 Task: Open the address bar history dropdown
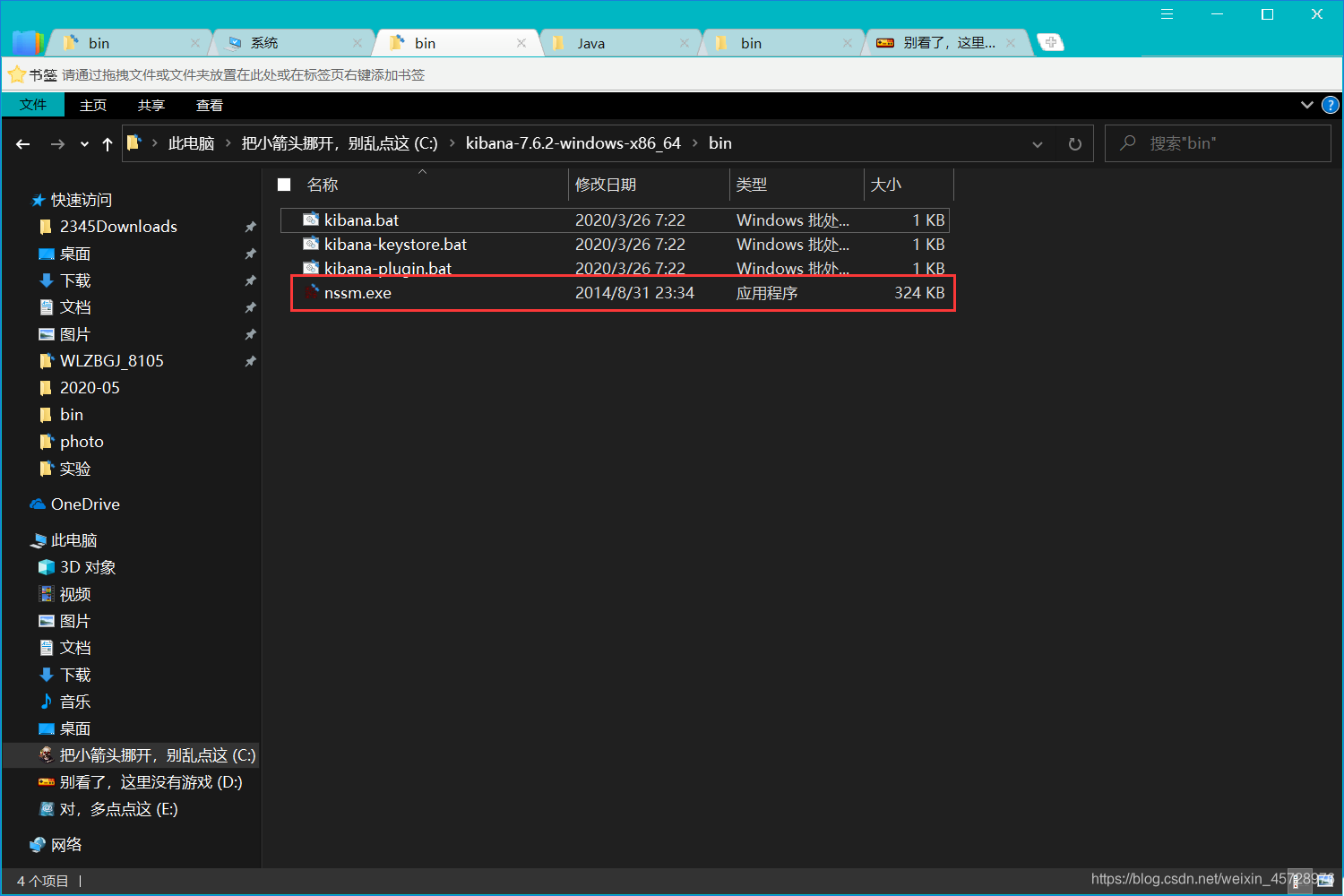tap(1038, 143)
